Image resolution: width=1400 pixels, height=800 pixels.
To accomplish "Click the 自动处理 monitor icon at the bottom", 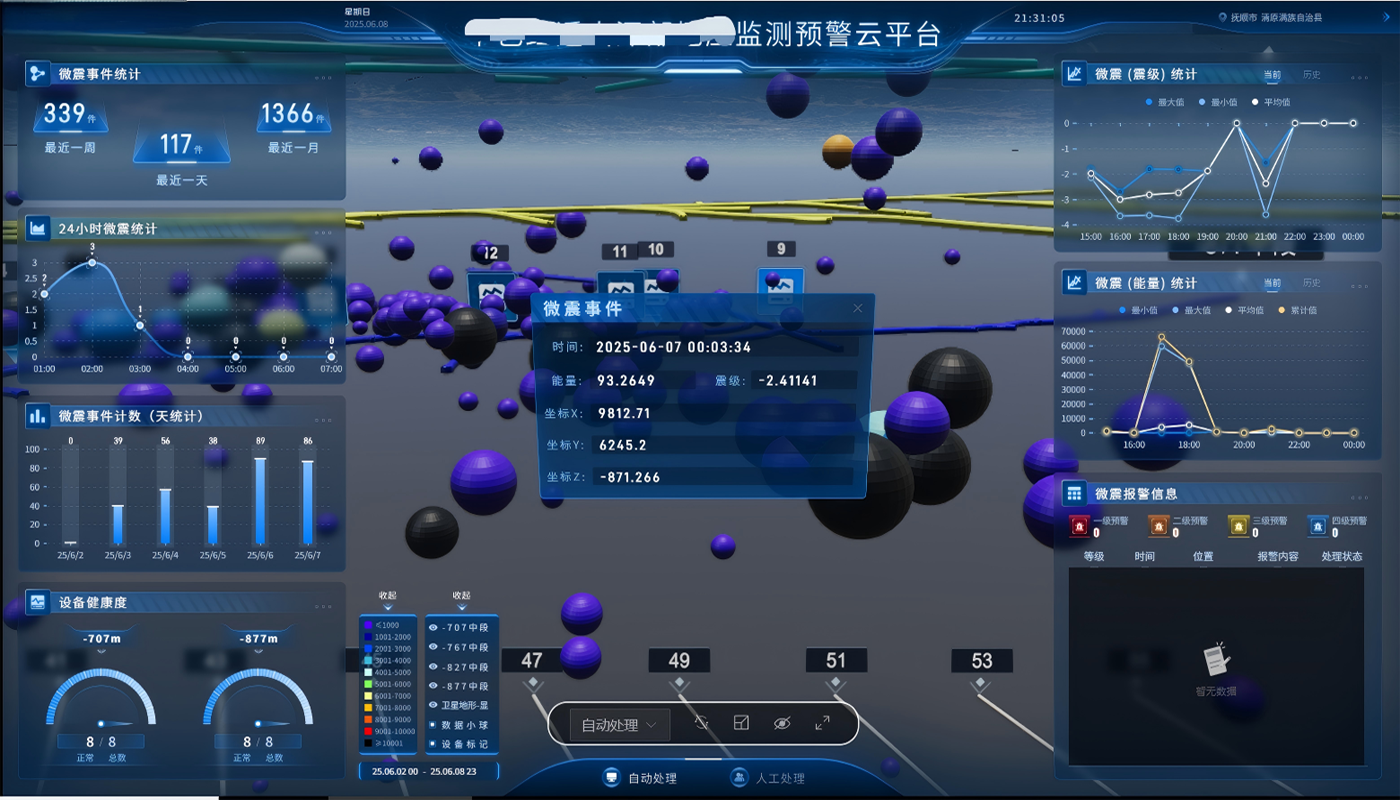I will click(611, 777).
